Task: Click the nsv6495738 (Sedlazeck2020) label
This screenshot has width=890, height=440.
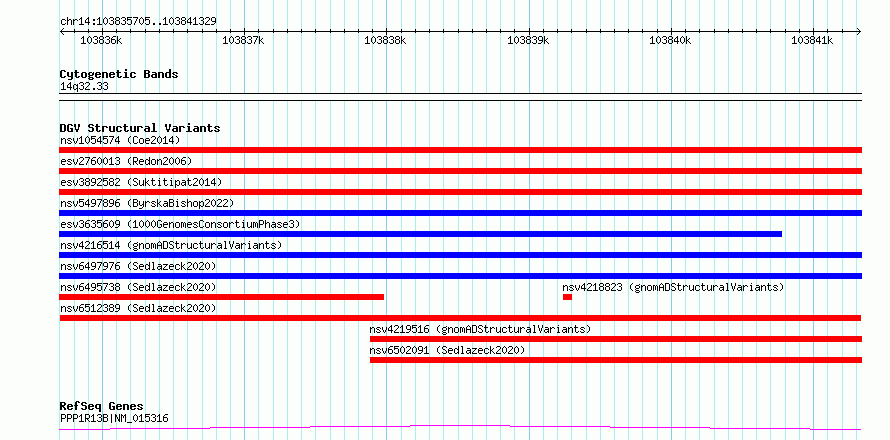Action: 138,287
